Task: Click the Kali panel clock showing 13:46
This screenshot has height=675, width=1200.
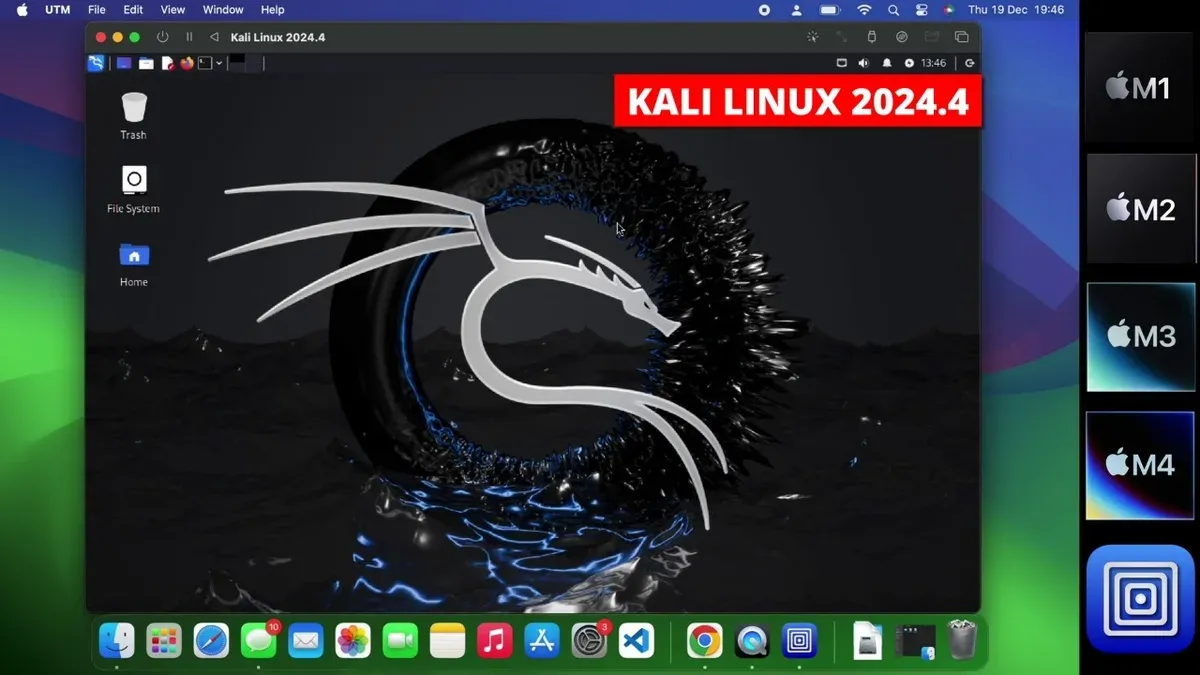Action: click(933, 63)
